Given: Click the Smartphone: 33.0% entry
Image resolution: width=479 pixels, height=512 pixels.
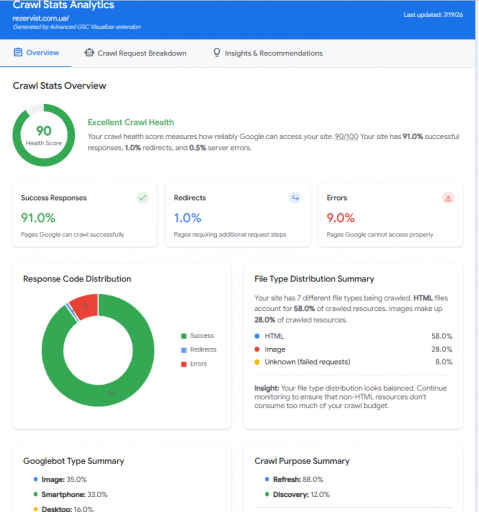Looking at the screenshot, I should 74,494.
